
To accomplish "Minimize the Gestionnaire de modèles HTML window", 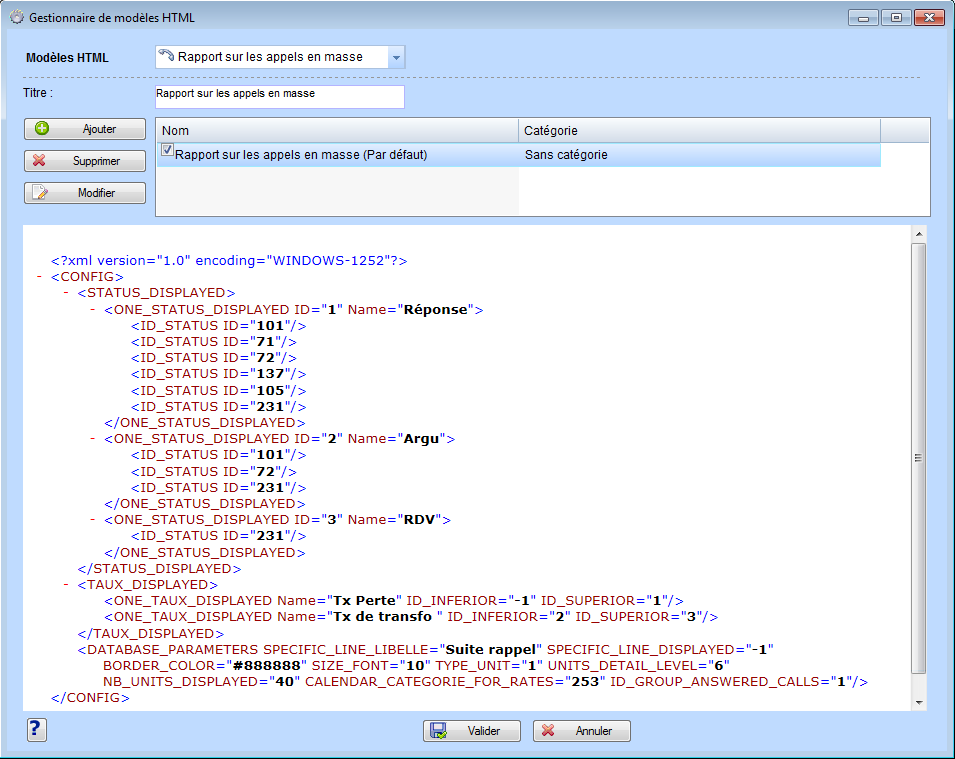I will click(x=863, y=18).
